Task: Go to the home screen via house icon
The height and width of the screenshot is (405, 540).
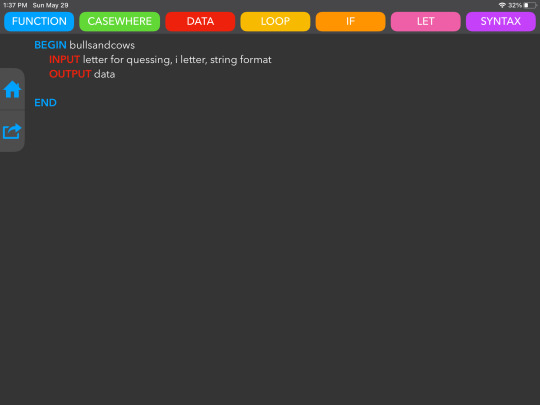Action: tap(12, 89)
